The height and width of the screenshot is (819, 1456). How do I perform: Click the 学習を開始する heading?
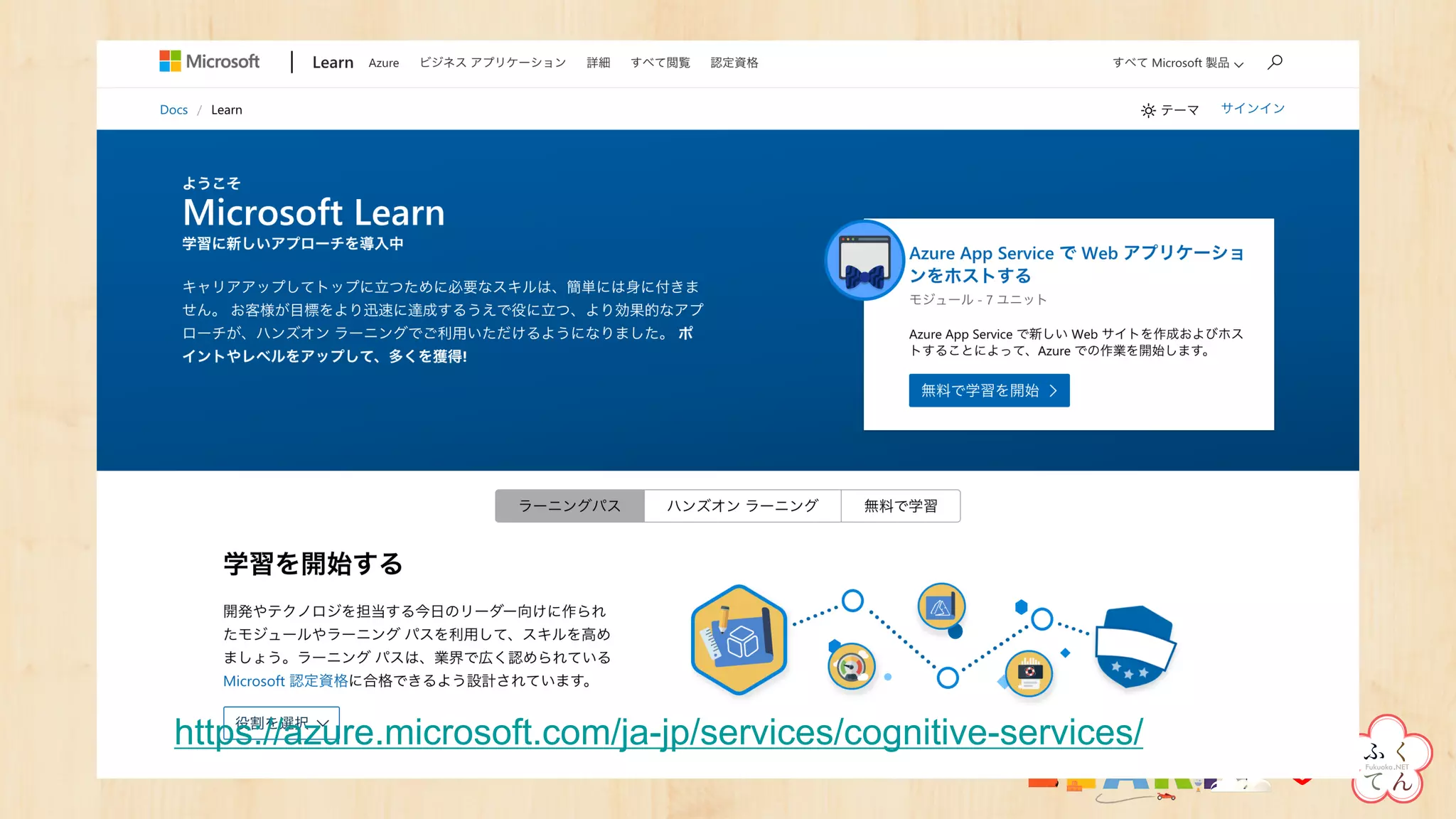tap(313, 564)
